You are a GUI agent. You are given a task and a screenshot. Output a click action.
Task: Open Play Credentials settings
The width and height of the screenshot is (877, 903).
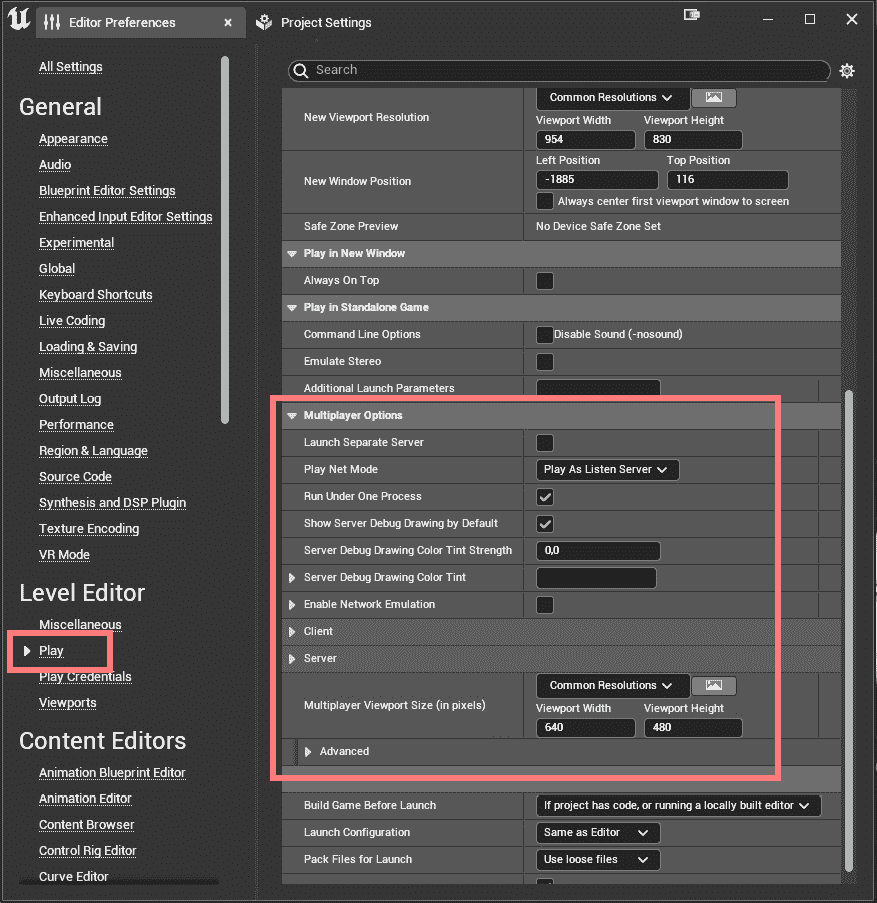coord(85,677)
